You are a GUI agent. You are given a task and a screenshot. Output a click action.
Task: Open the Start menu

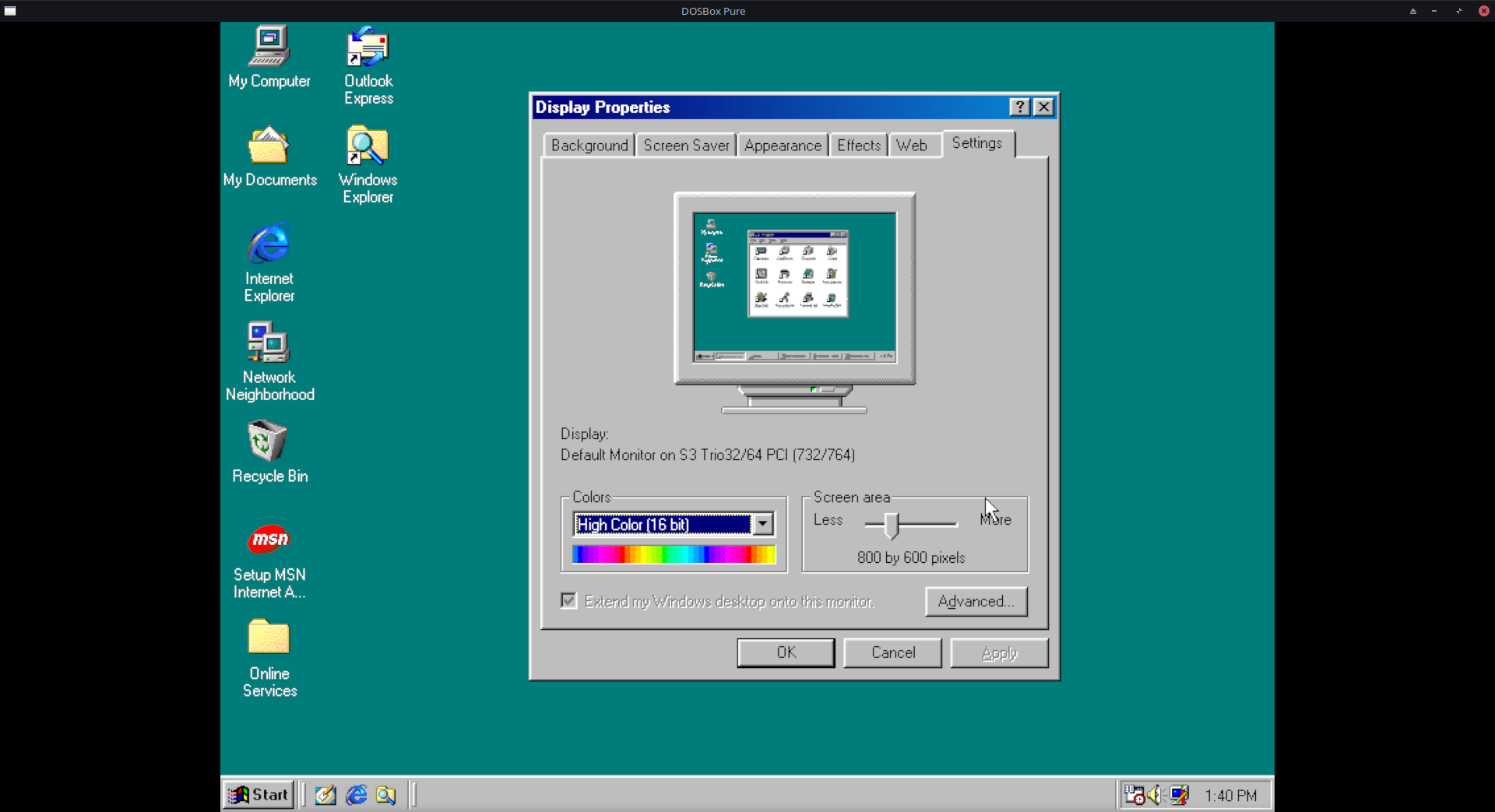(x=259, y=795)
